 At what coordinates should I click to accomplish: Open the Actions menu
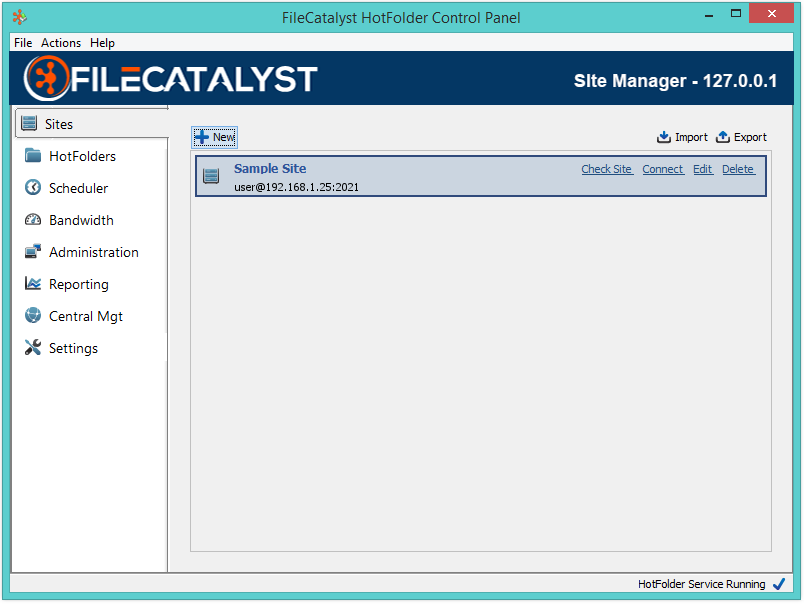[61, 43]
